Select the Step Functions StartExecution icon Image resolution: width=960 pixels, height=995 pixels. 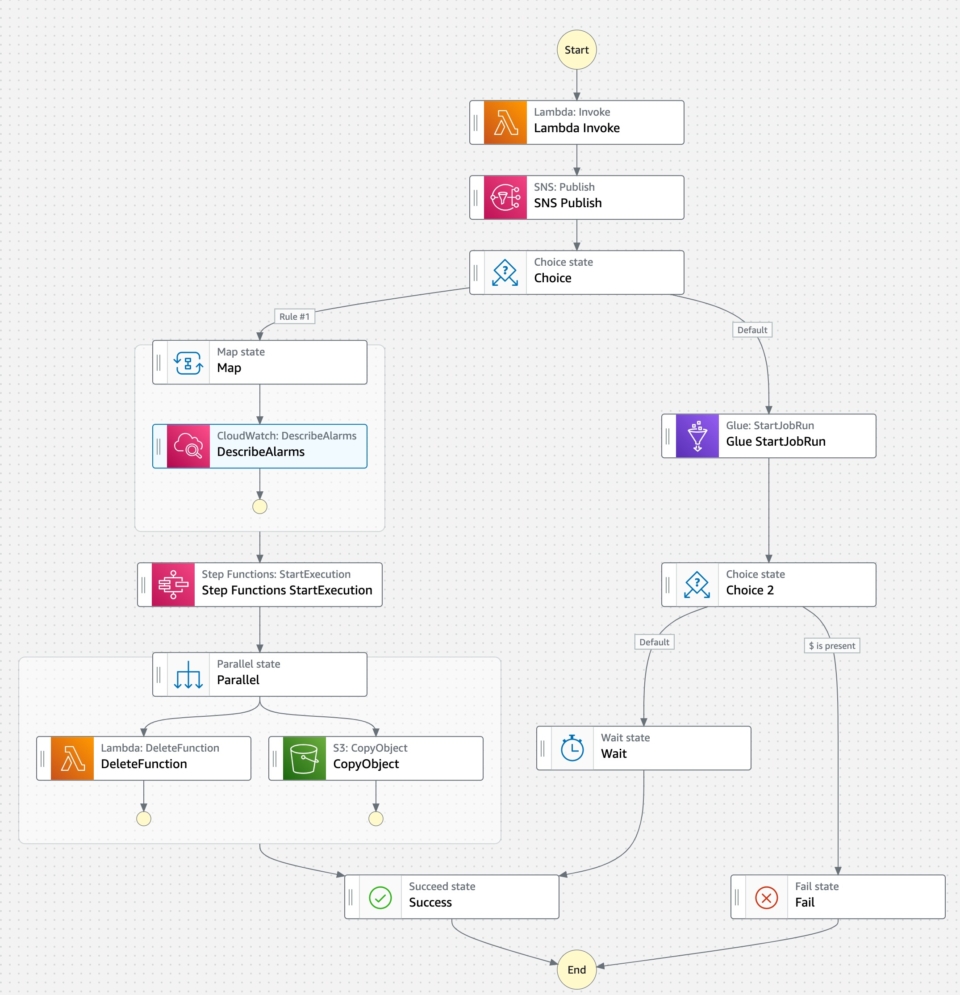pyautogui.click(x=173, y=584)
